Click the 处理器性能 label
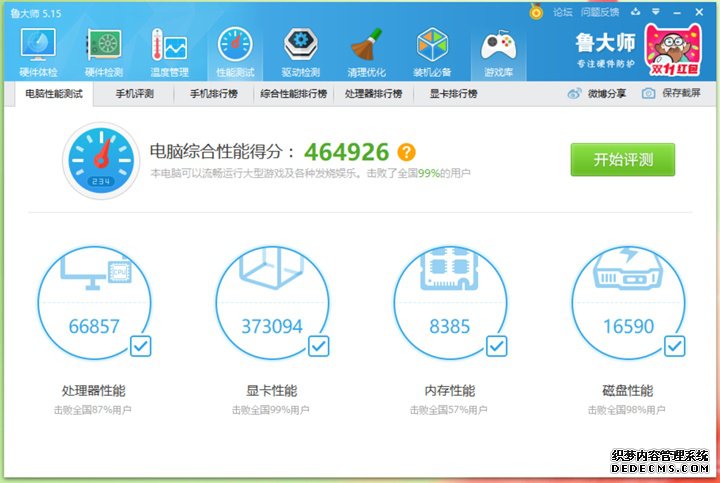The image size is (720, 483). pos(93,391)
